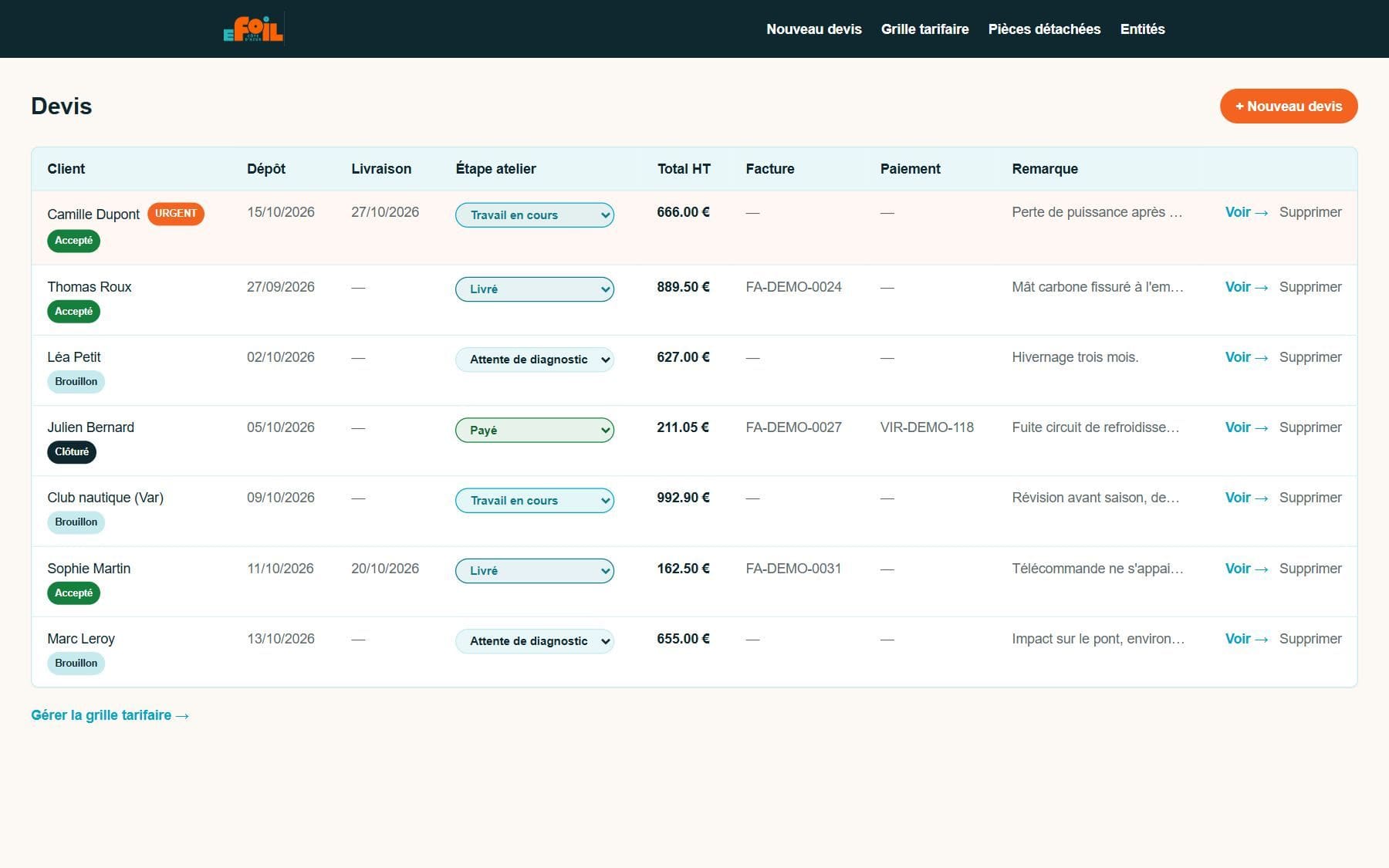
Task: View Sophie Martin's quote
Action: pyautogui.click(x=1246, y=569)
